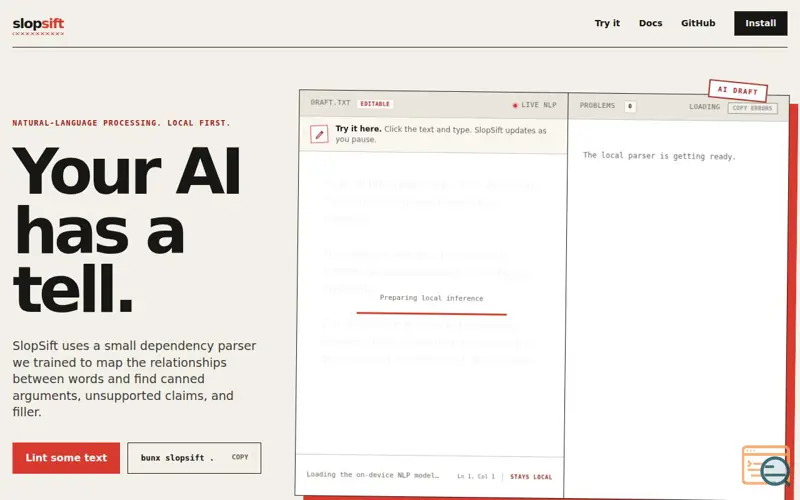
Task: Copy the bunx slopsift command
Action: click(x=240, y=457)
